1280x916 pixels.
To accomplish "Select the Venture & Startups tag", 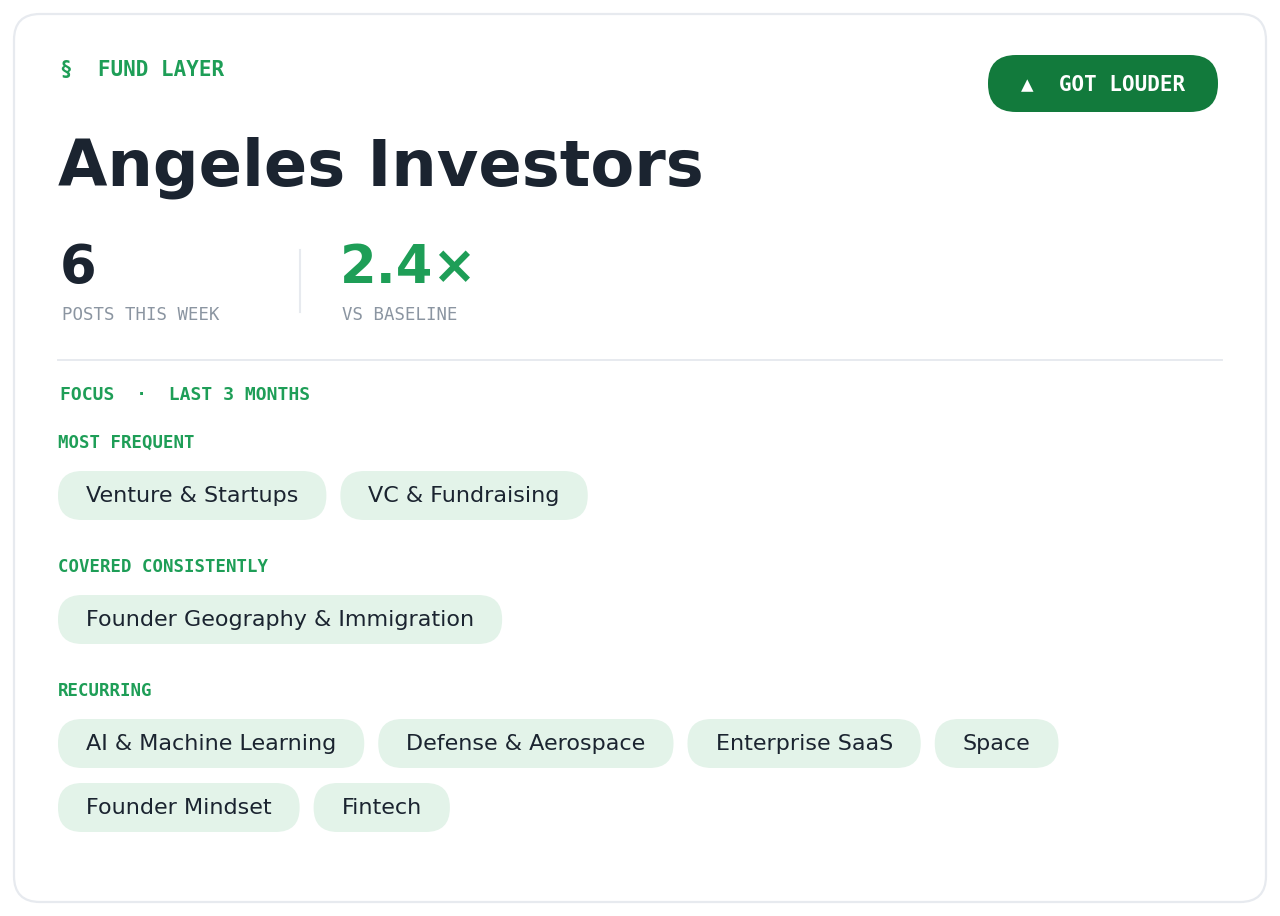I will click(x=192, y=496).
